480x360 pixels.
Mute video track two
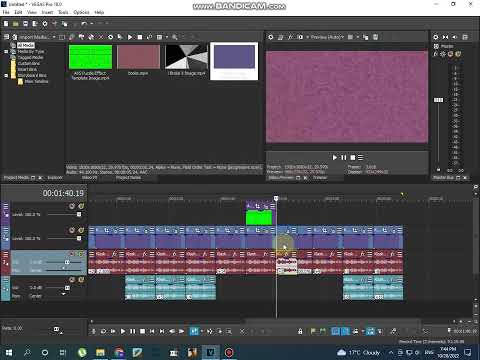tap(72, 230)
